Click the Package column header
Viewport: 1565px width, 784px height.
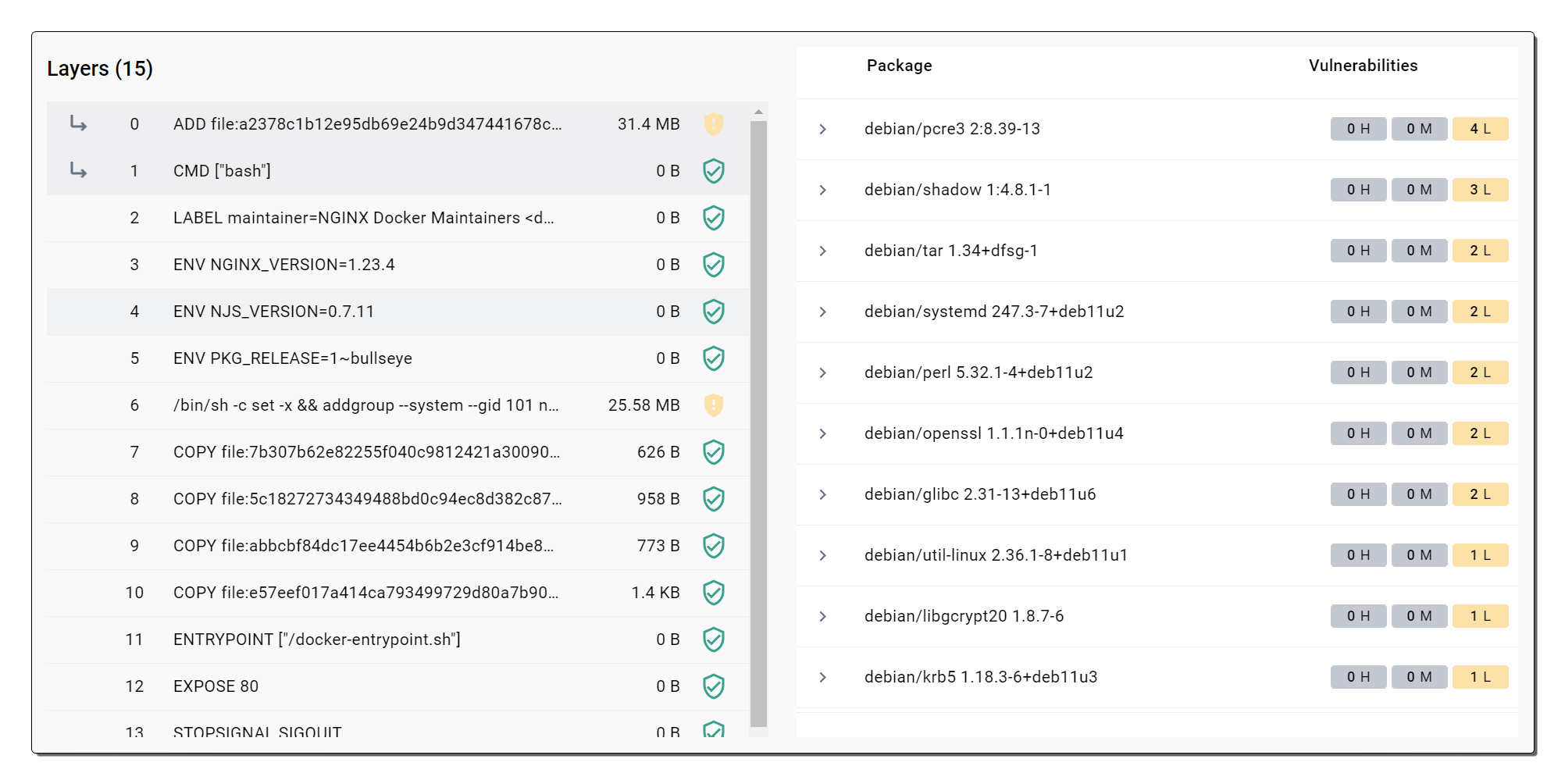[x=899, y=66]
